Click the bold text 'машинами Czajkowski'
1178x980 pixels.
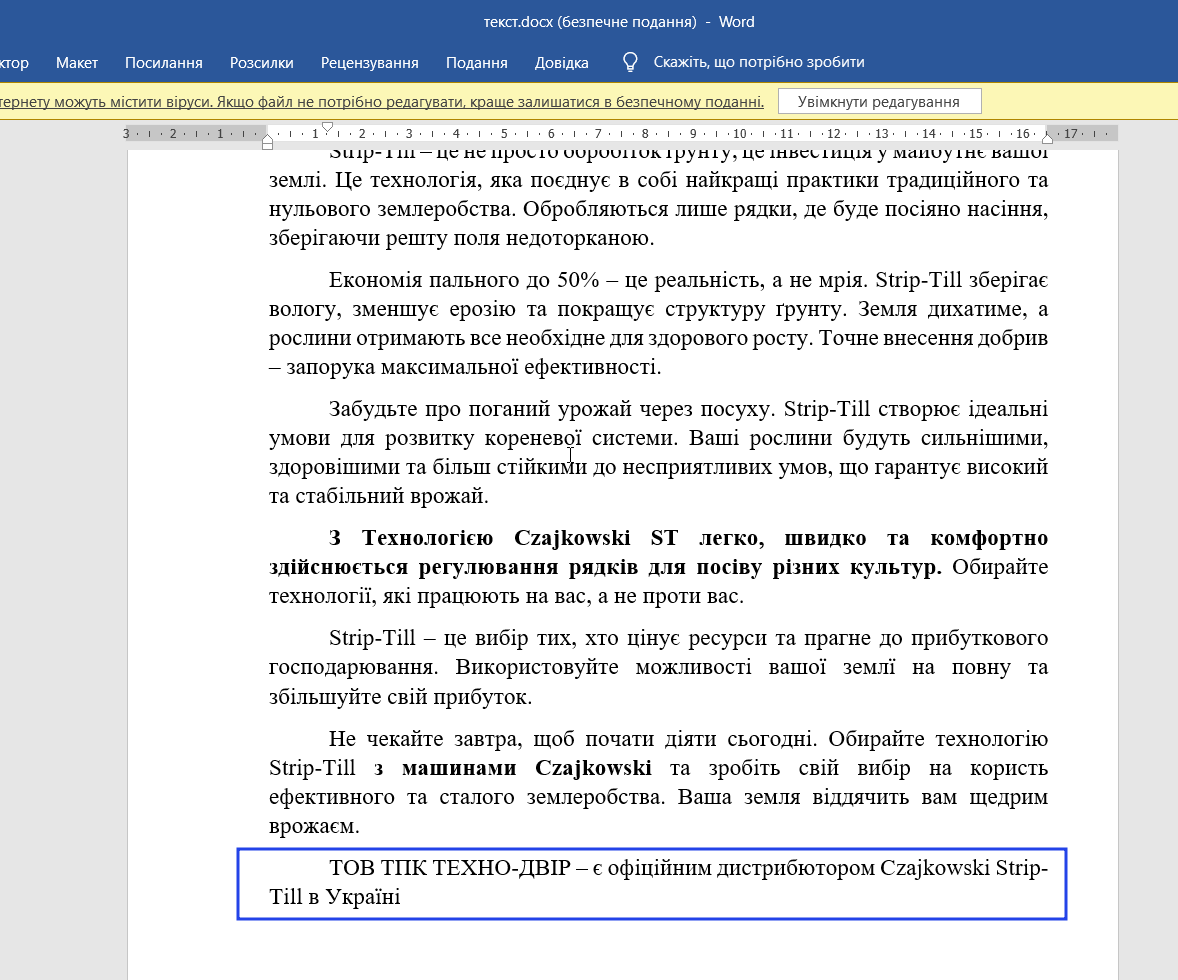click(527, 768)
